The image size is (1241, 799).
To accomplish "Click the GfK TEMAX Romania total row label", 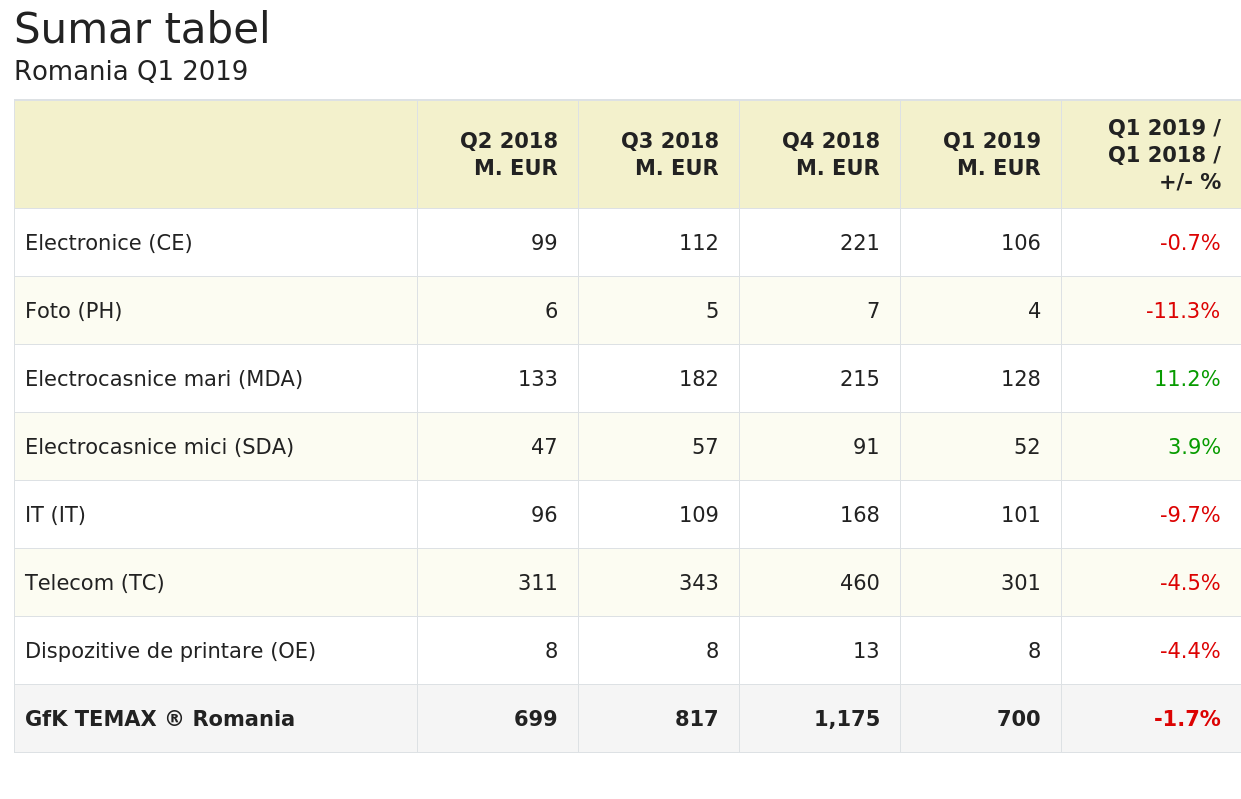I will coord(160,719).
